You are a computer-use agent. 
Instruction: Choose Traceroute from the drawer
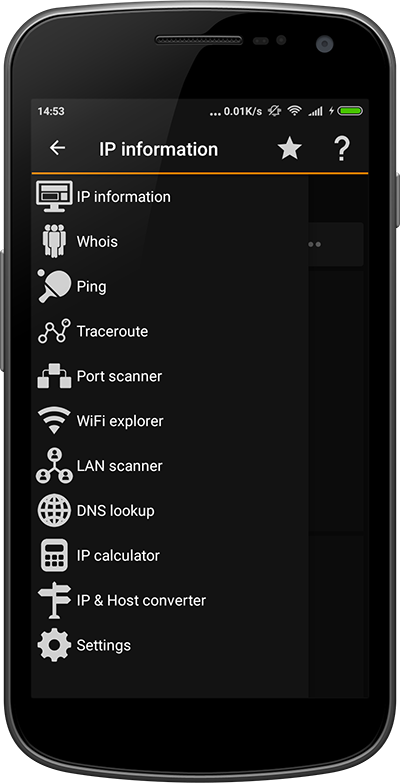tap(170, 331)
